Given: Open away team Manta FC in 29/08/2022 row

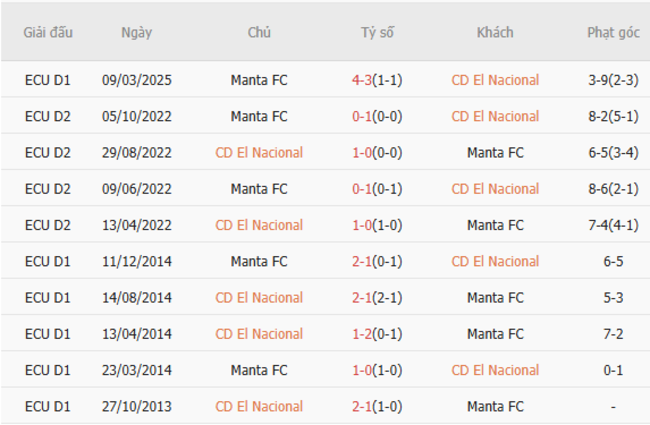Looking at the screenshot, I should point(495,153).
